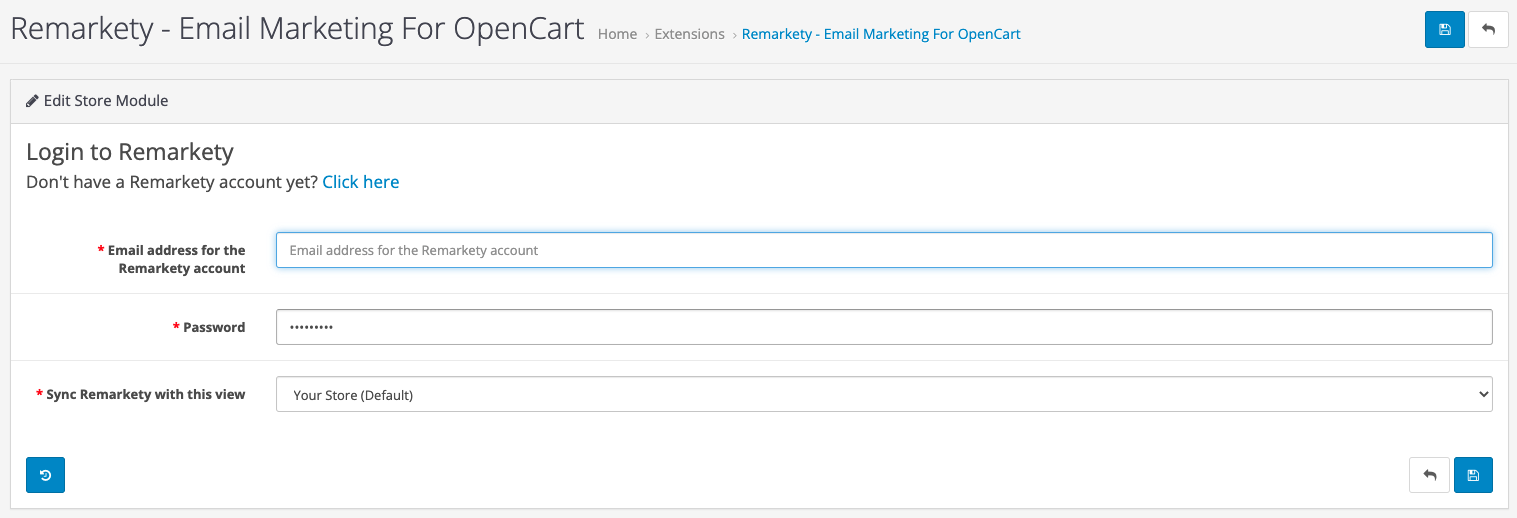Click the back arrow icon in page header
1517x518 pixels.
(x=1488, y=30)
